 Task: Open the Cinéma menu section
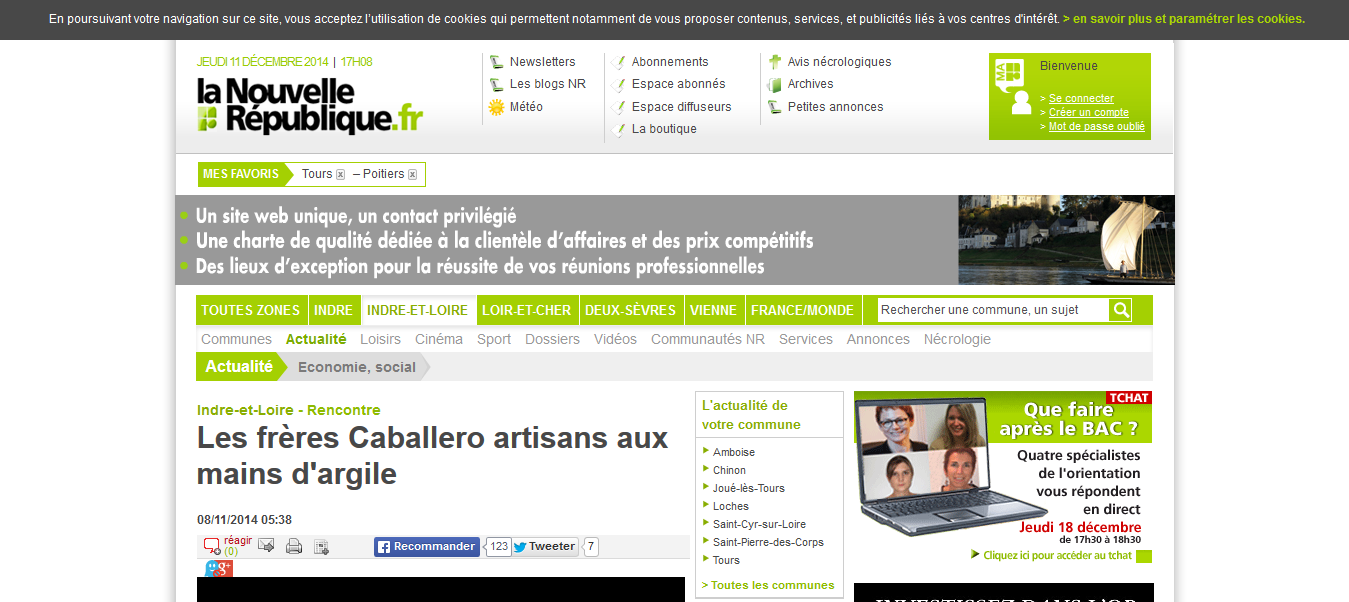click(x=439, y=339)
